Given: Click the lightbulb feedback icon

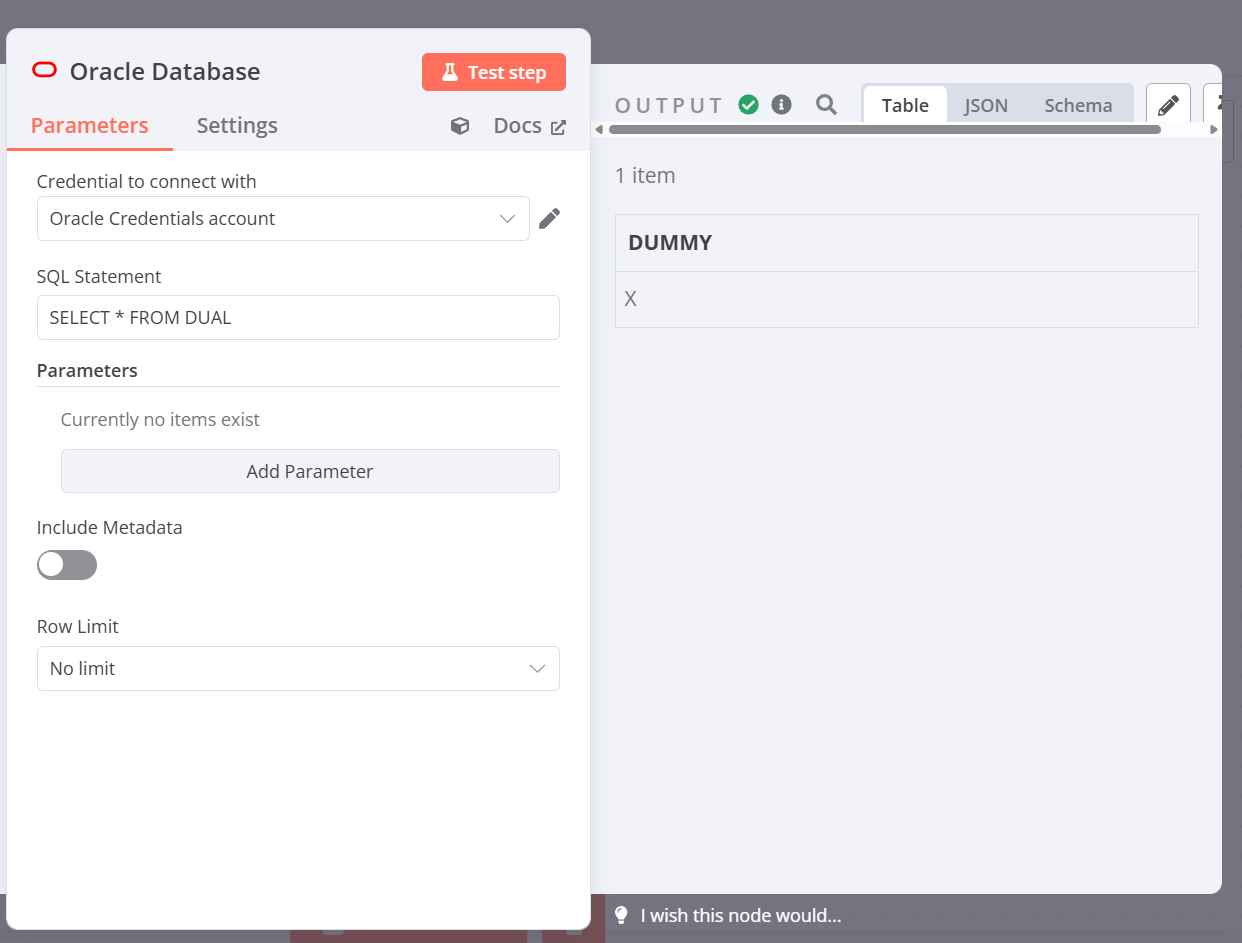Looking at the screenshot, I should coord(621,914).
